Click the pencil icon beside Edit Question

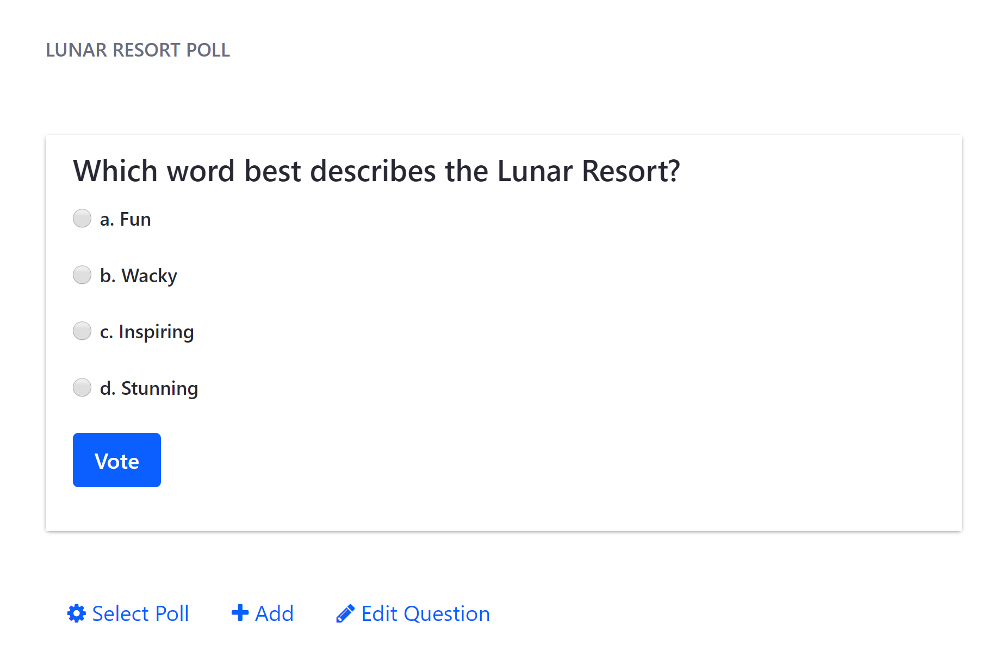(345, 613)
